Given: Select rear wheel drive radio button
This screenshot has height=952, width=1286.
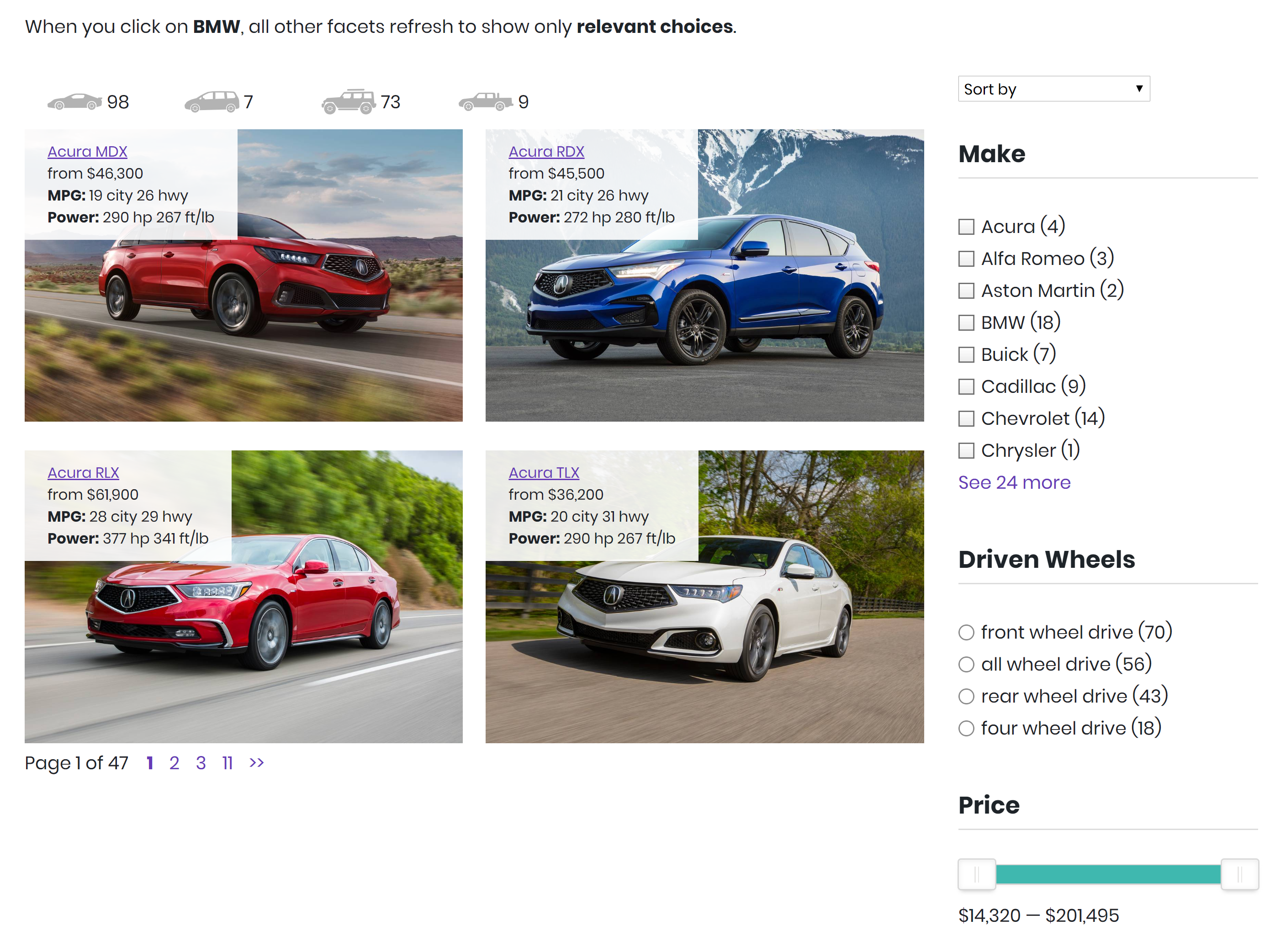Looking at the screenshot, I should pos(966,697).
